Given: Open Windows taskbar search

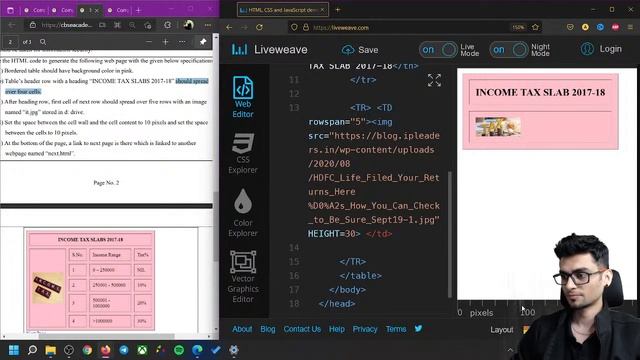Looking at the screenshot, I should coord(32,350).
